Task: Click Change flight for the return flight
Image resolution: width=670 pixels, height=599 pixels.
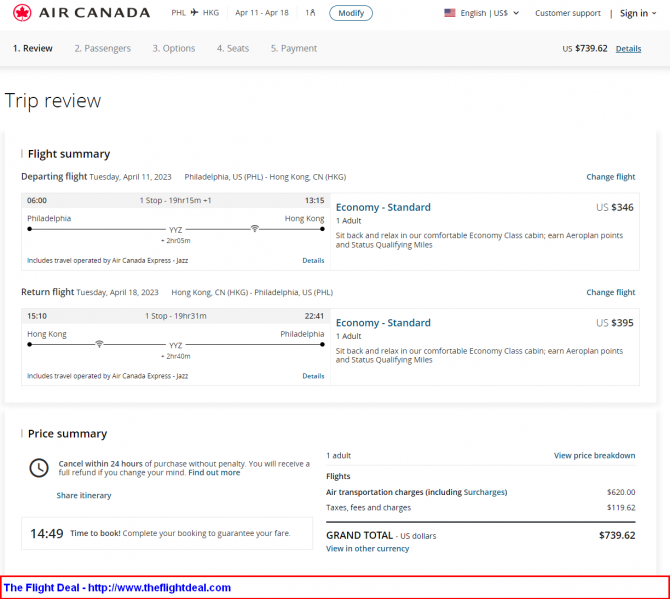Action: [611, 292]
